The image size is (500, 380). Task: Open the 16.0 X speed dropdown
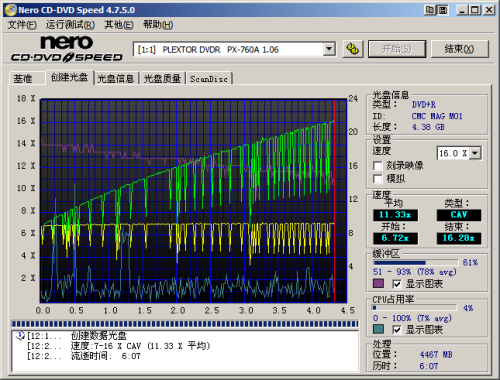pyautogui.click(x=475, y=153)
